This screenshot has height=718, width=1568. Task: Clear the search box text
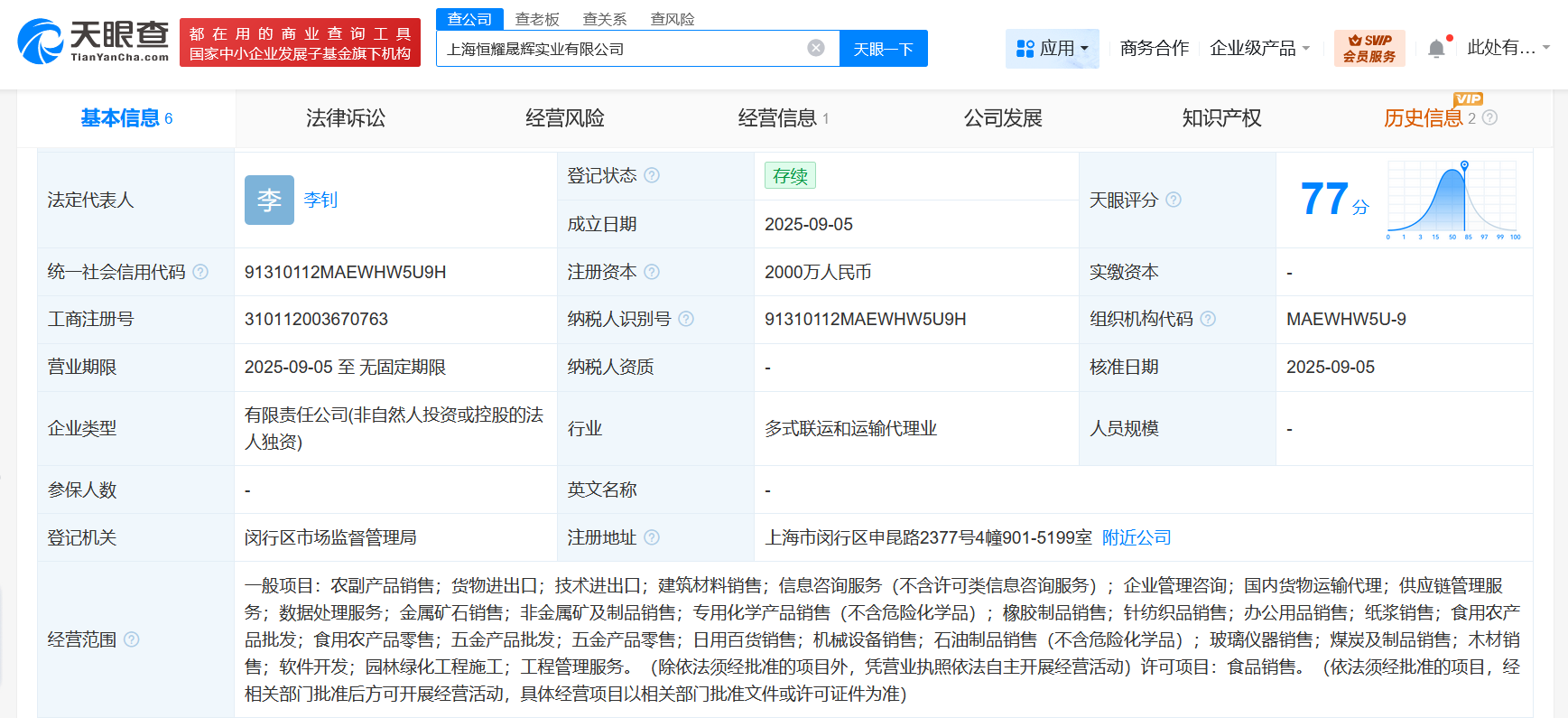click(x=815, y=48)
